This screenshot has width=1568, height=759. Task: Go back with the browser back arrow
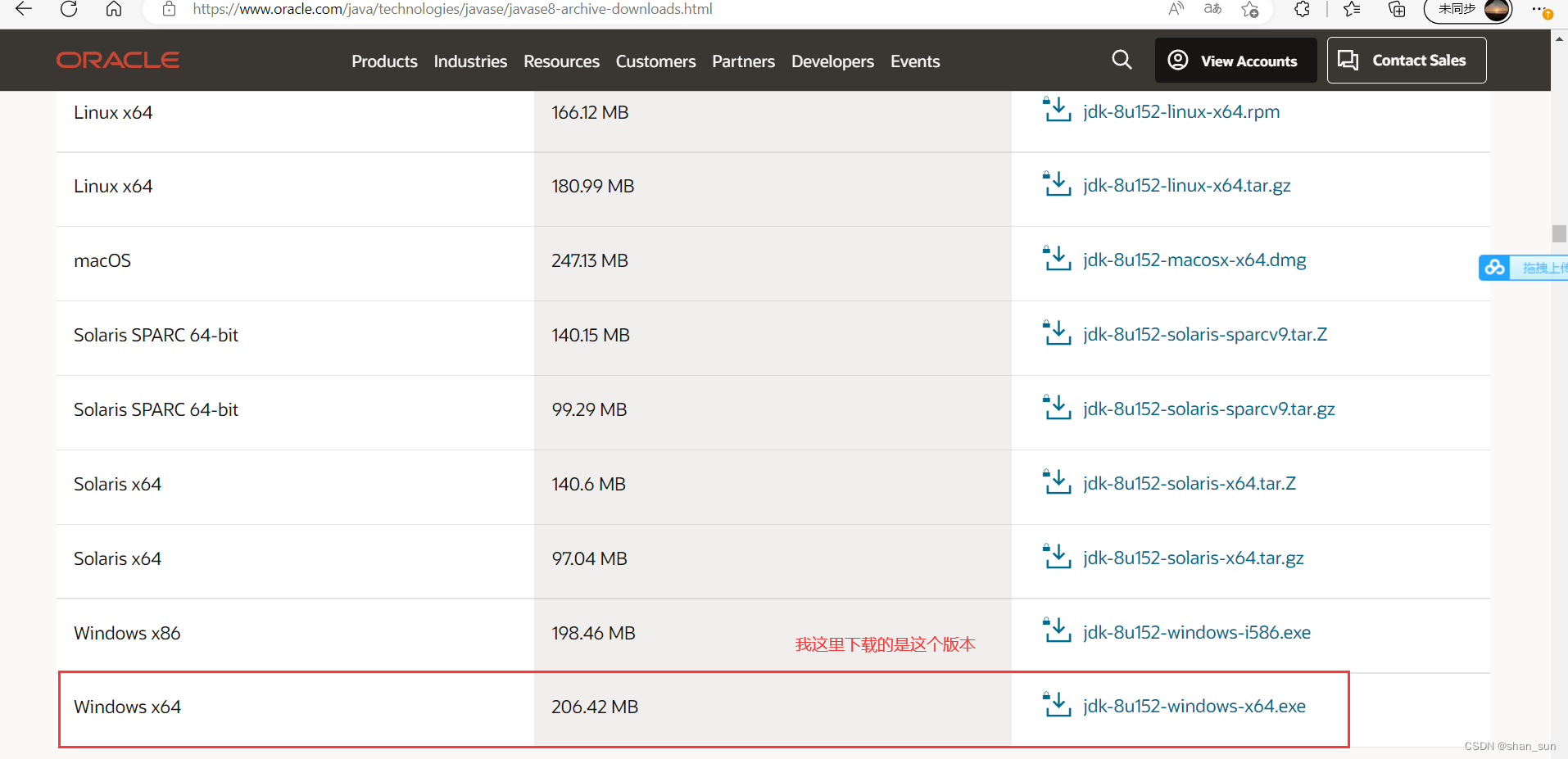point(24,9)
